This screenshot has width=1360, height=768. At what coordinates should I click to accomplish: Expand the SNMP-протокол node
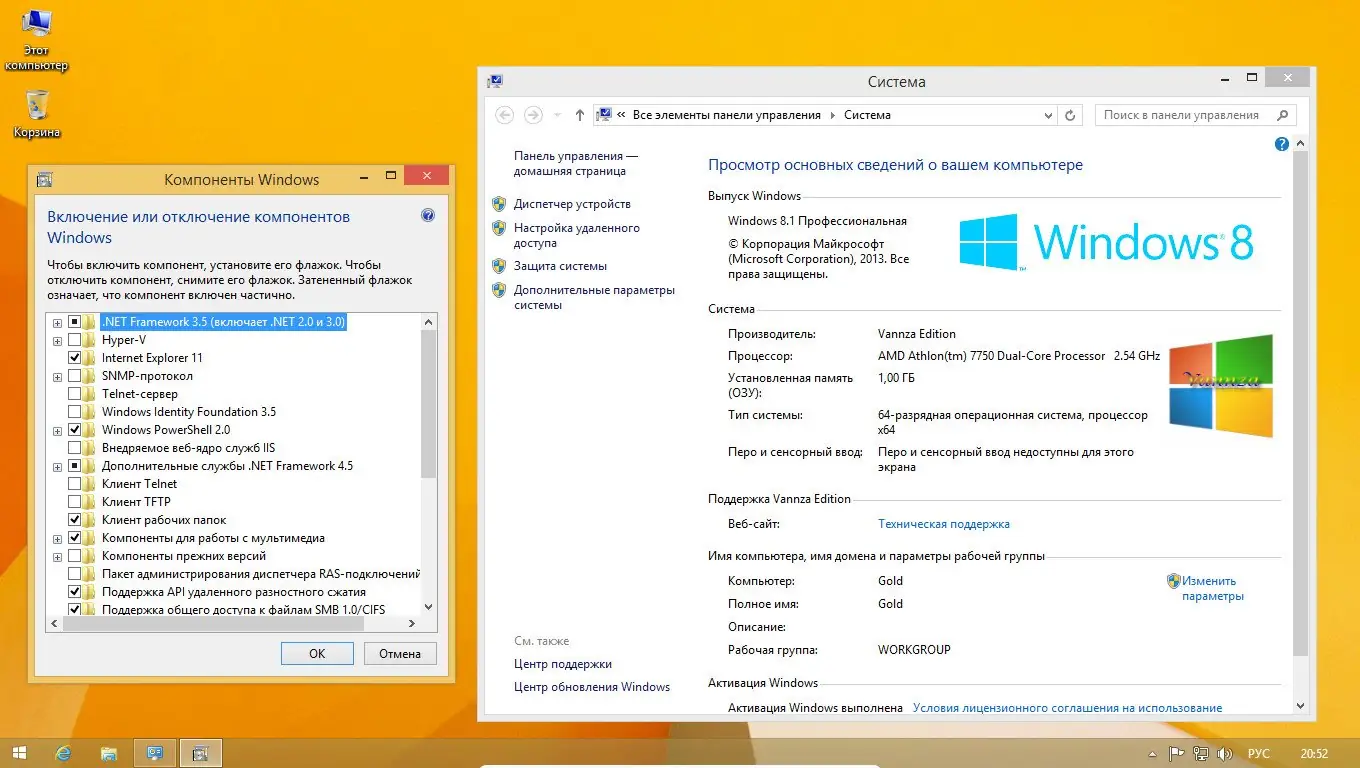(x=58, y=377)
